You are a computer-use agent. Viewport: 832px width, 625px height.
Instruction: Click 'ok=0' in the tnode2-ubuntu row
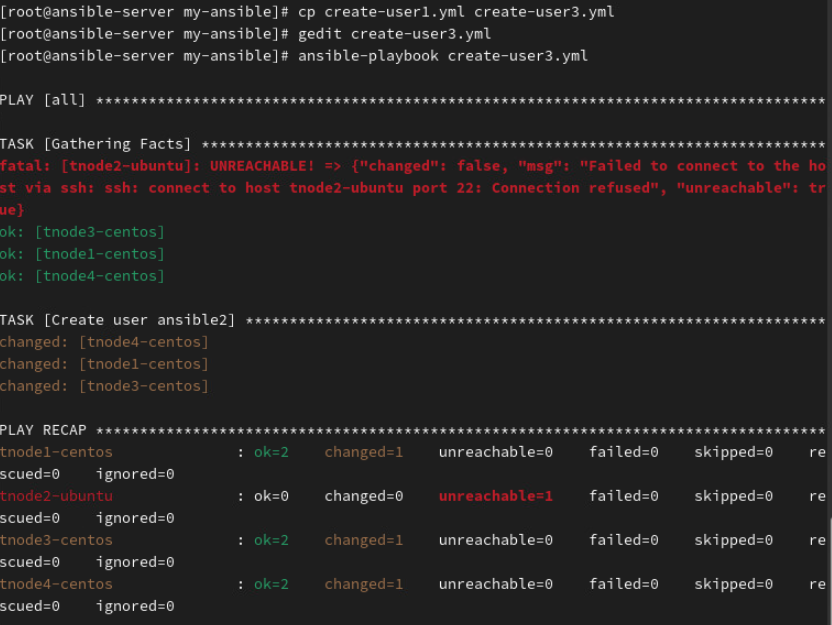coord(271,496)
